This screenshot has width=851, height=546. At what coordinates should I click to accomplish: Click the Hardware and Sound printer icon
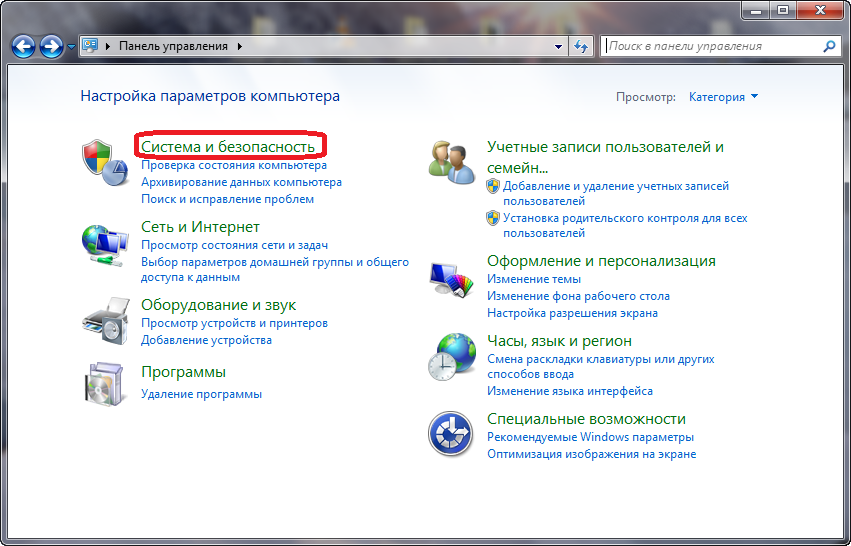pos(105,319)
